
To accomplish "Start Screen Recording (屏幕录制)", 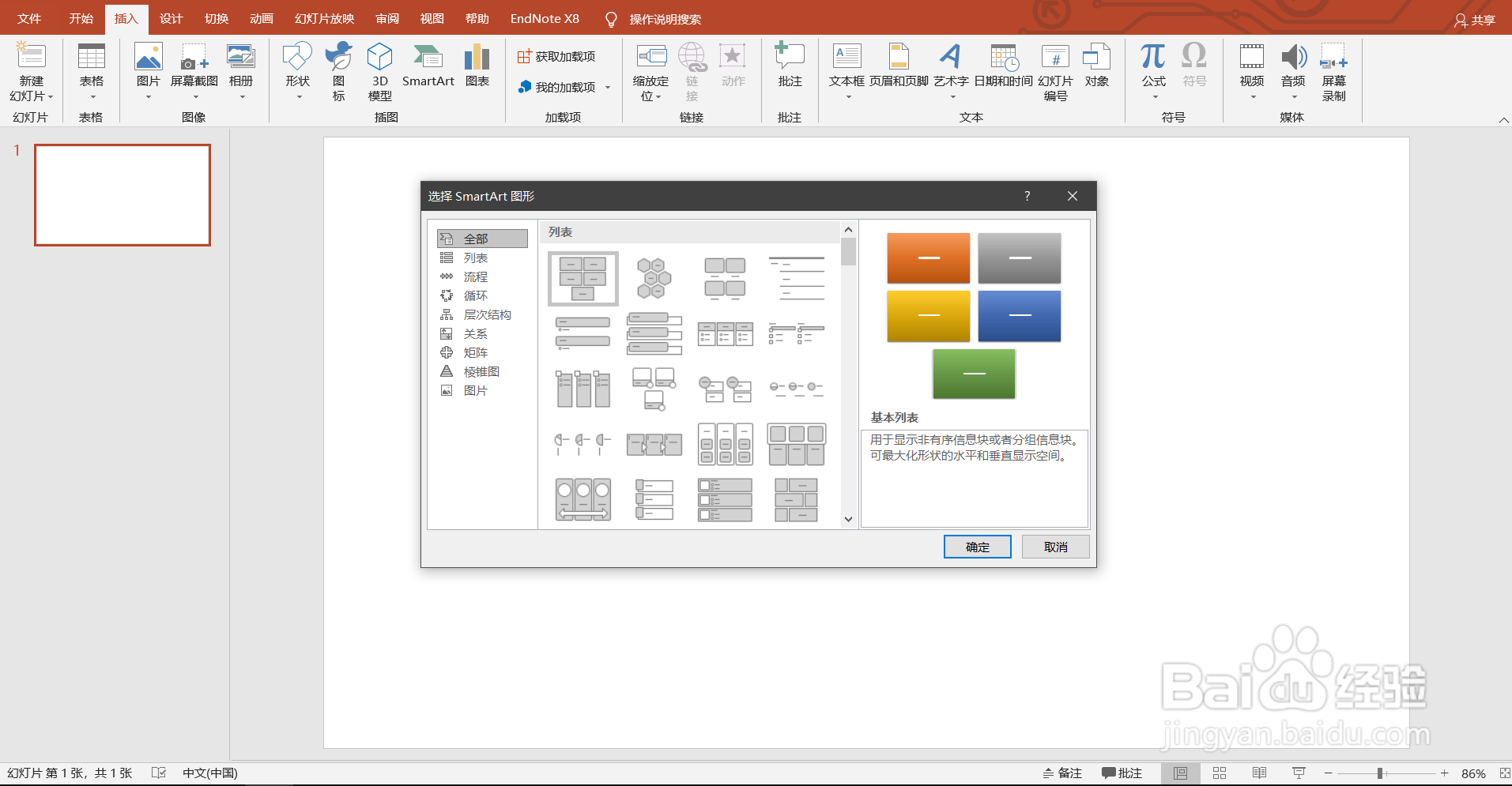I will tap(1334, 57).
